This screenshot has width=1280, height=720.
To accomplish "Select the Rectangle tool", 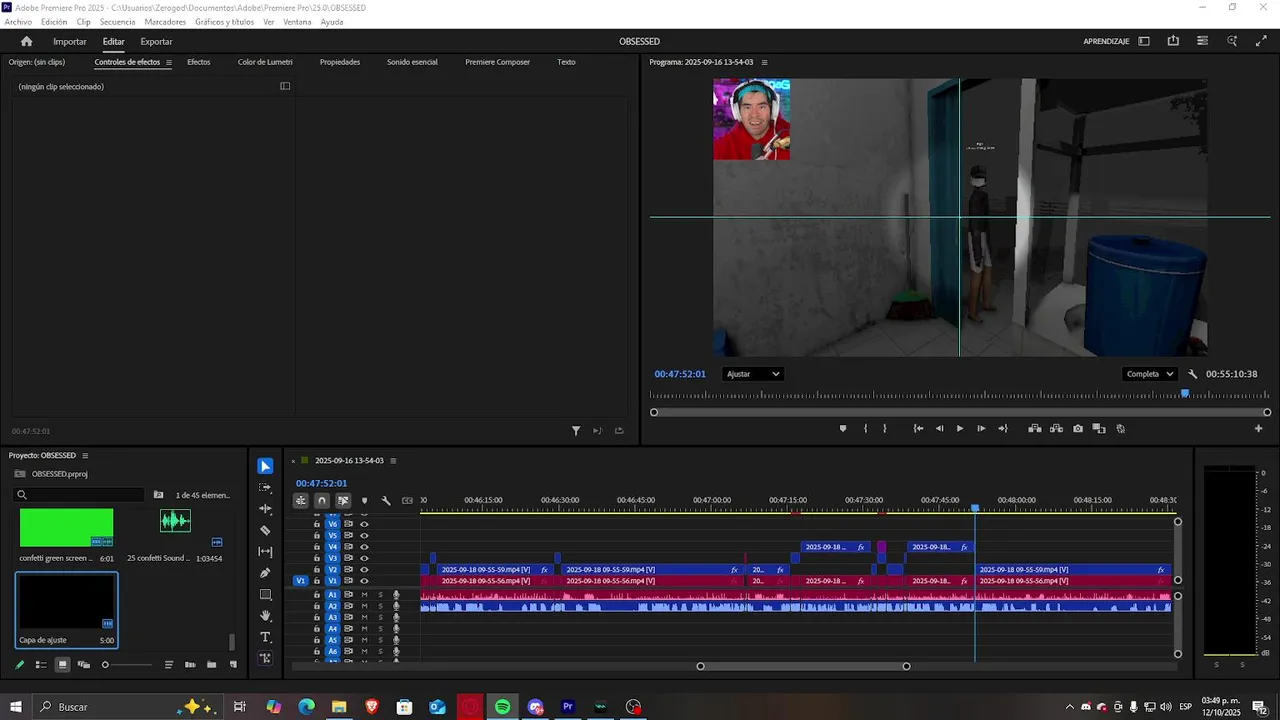I will click(x=265, y=595).
